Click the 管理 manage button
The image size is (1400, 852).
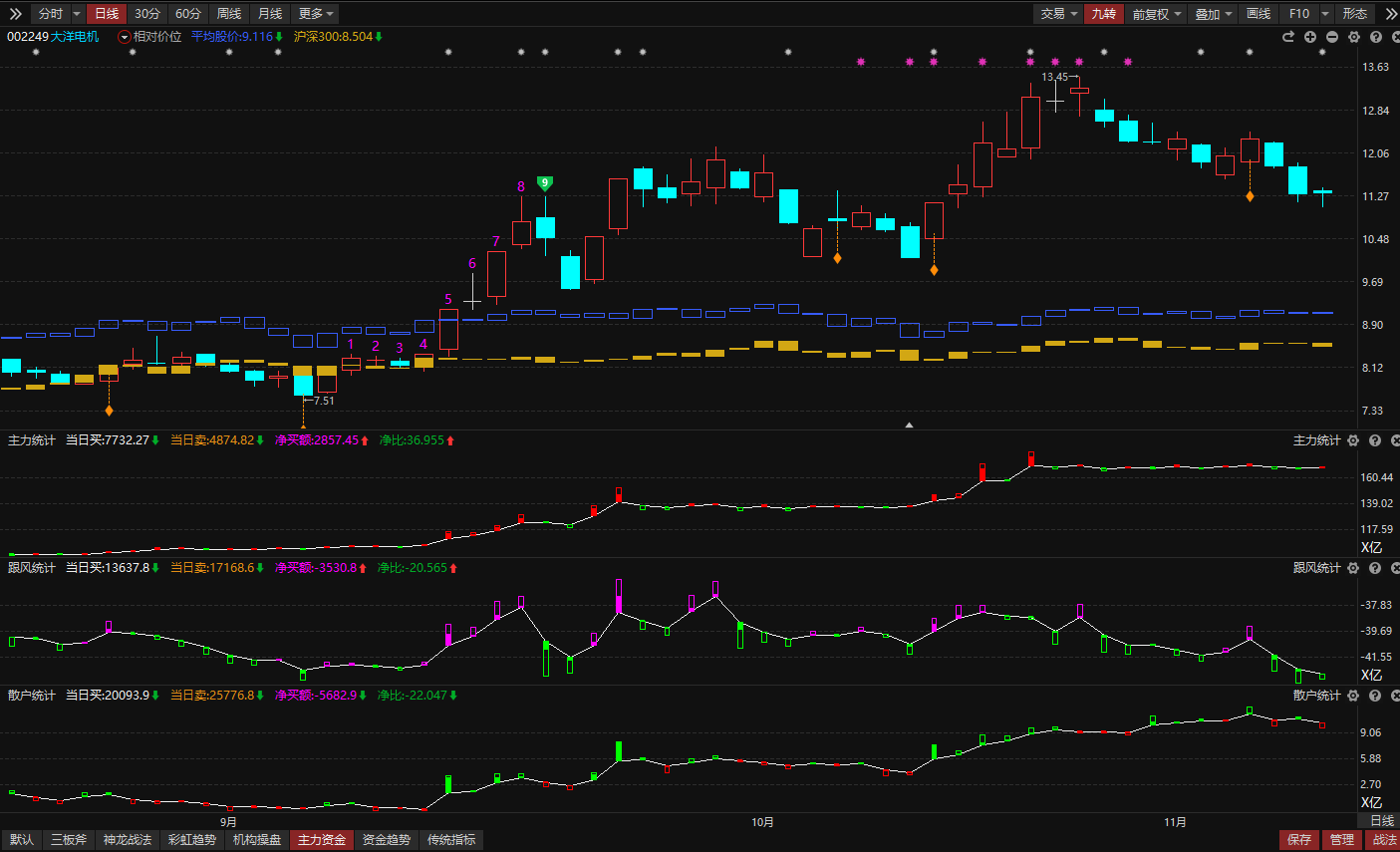(1342, 840)
